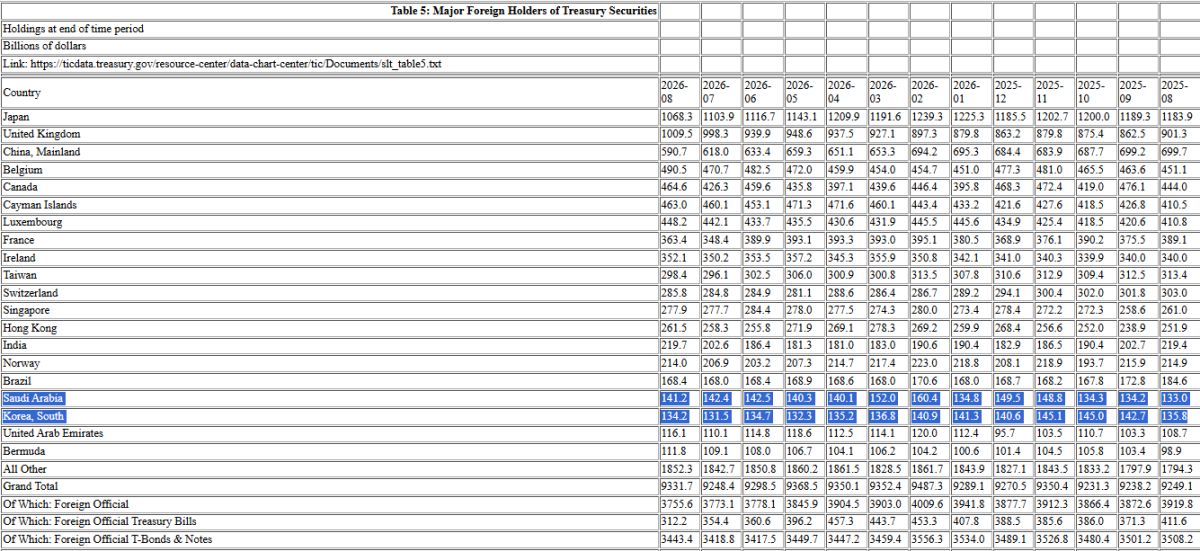This screenshot has height=551, width=1200.
Task: Select the 2025-11 column header
Action: point(1054,92)
